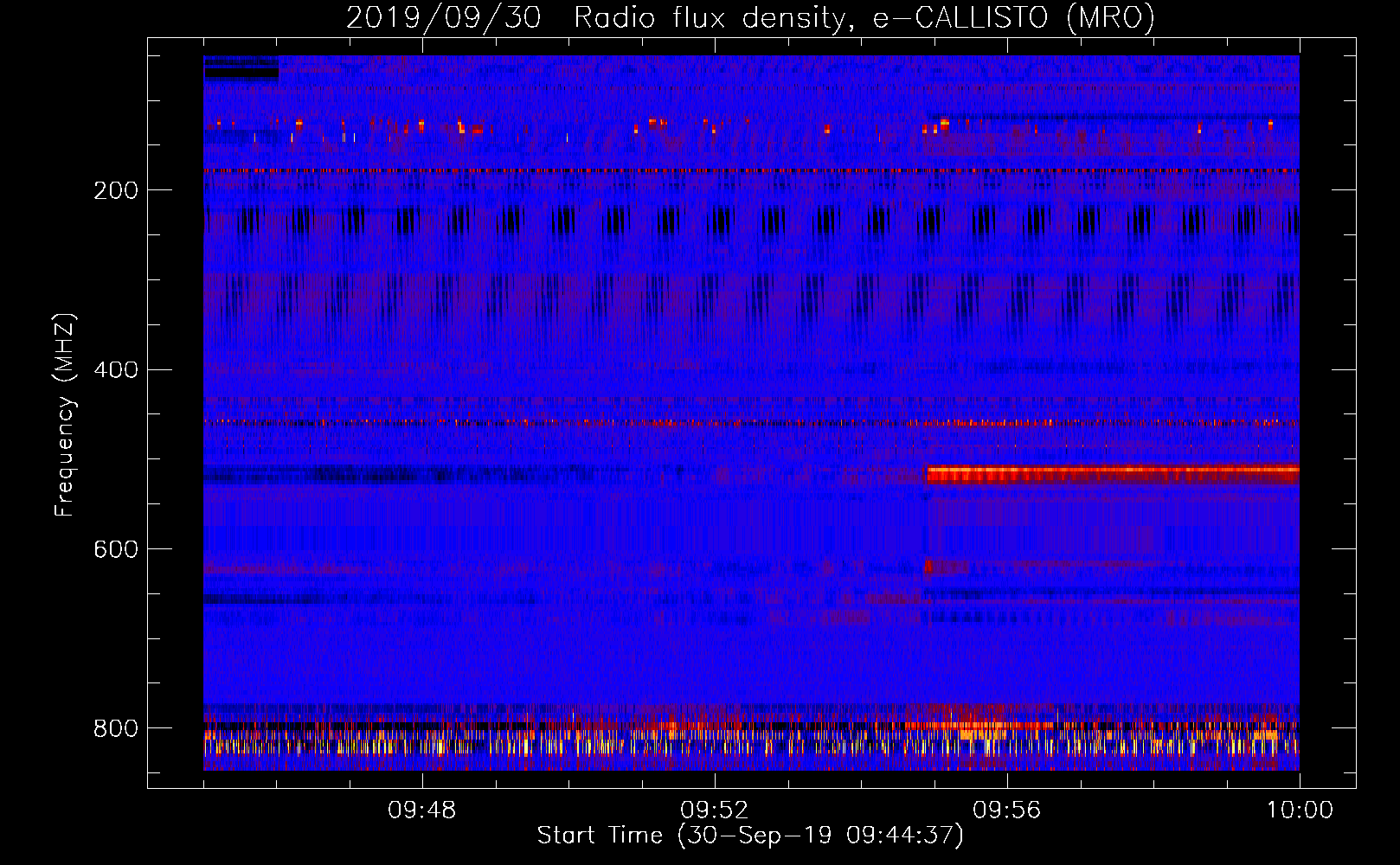
Task: Click the 09:56 time tick label
Action: [x=1007, y=811]
